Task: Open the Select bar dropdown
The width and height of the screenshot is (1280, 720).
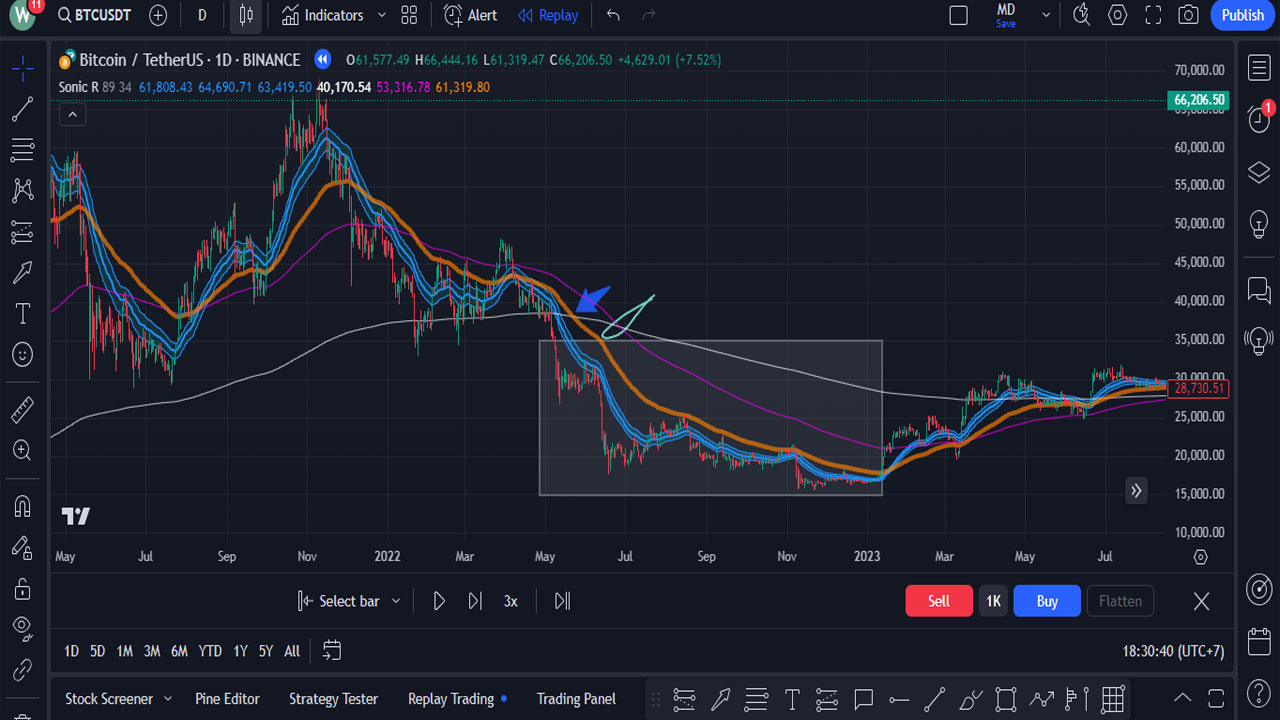Action: point(349,601)
